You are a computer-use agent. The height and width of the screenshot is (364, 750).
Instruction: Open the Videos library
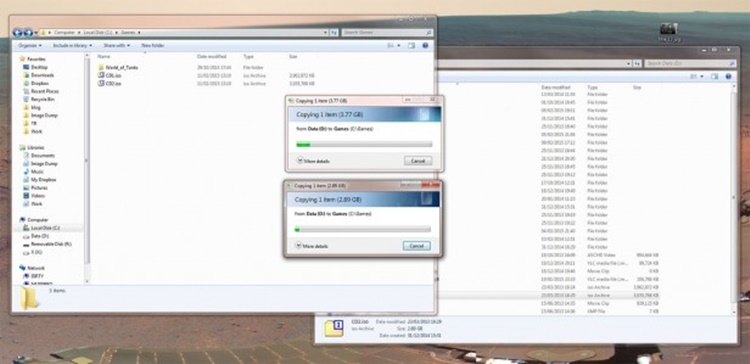tap(34, 195)
